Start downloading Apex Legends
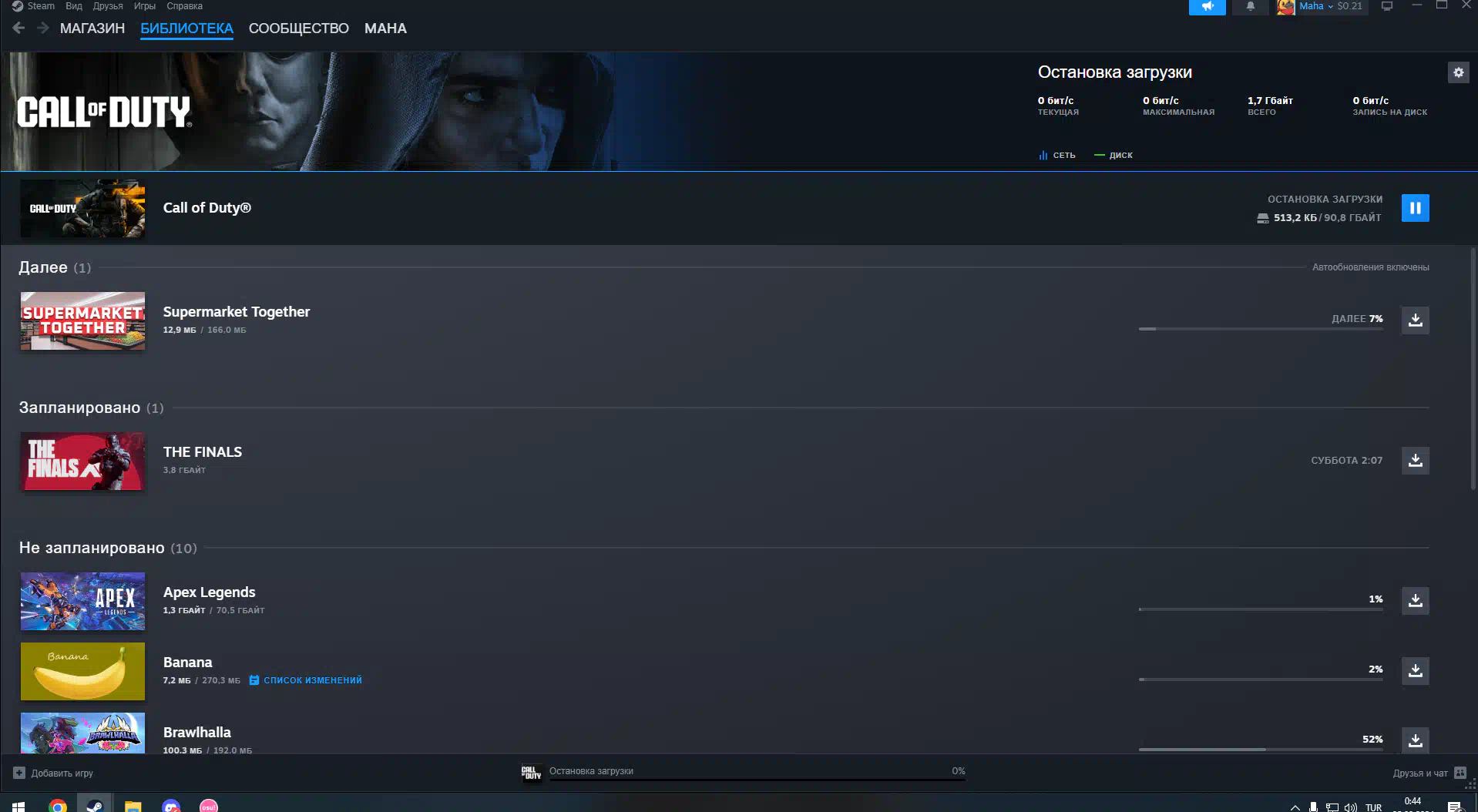Screen dimensions: 1478x812 pos(1415,601)
